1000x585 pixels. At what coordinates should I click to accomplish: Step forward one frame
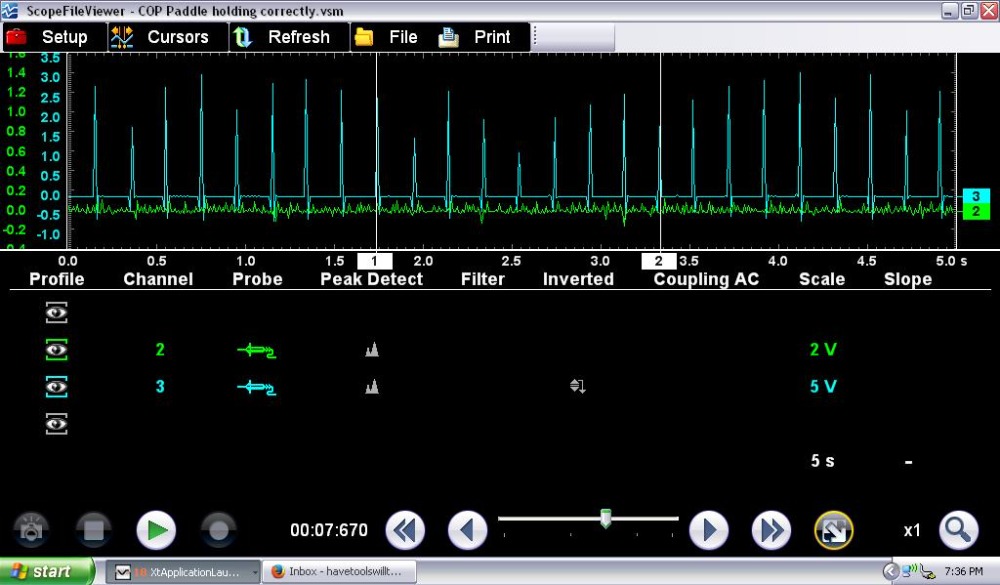pos(709,530)
